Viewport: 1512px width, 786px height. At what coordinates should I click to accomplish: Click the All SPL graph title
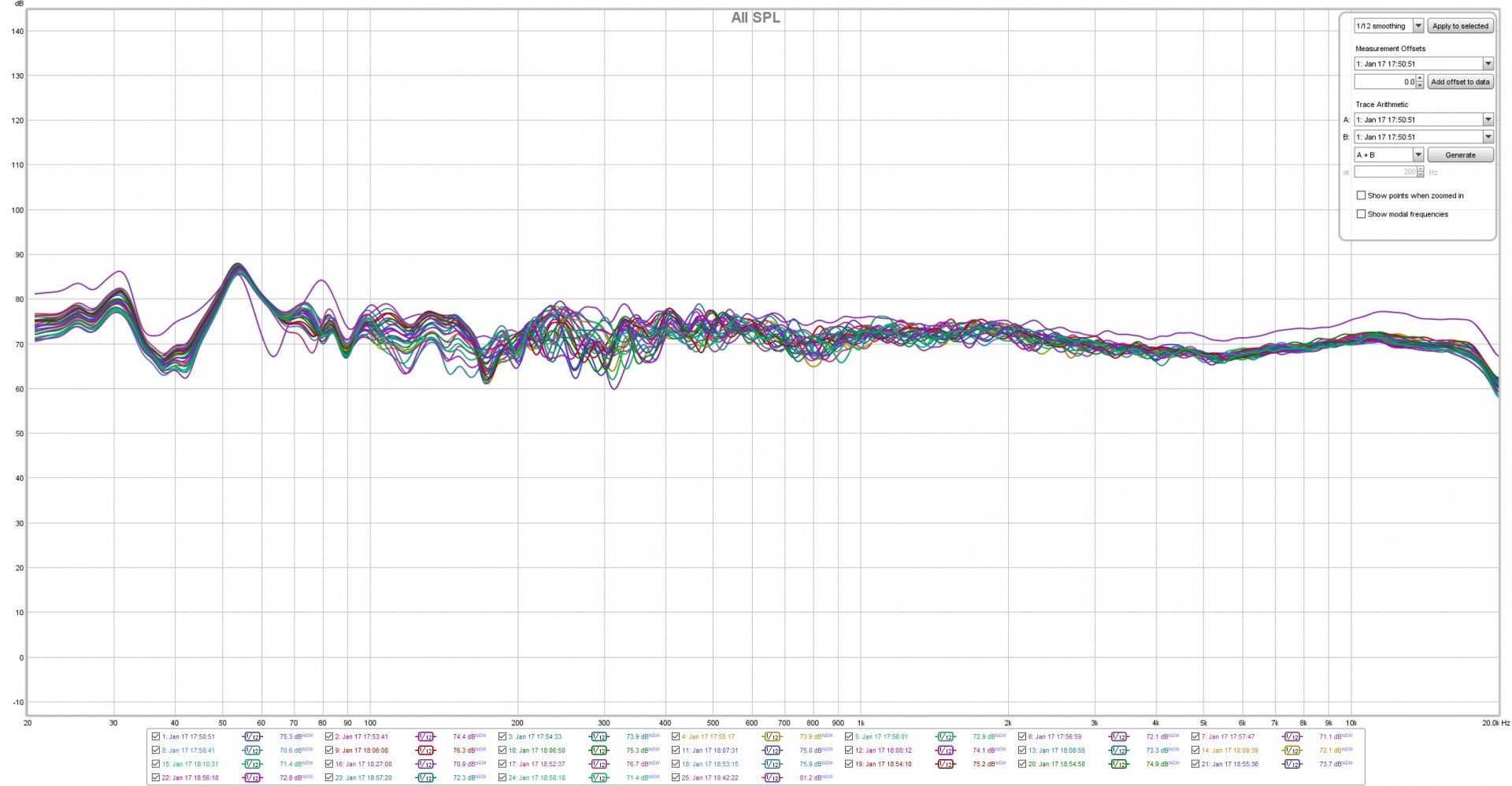(x=756, y=18)
